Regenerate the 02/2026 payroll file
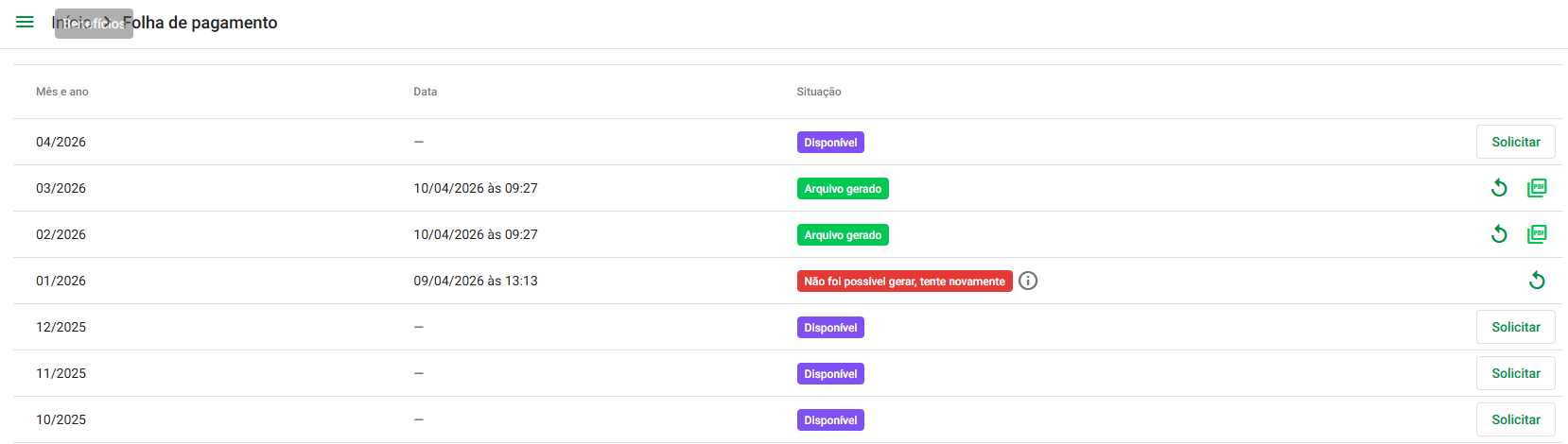Screen dimensions: 1568x444 (x=1499, y=234)
